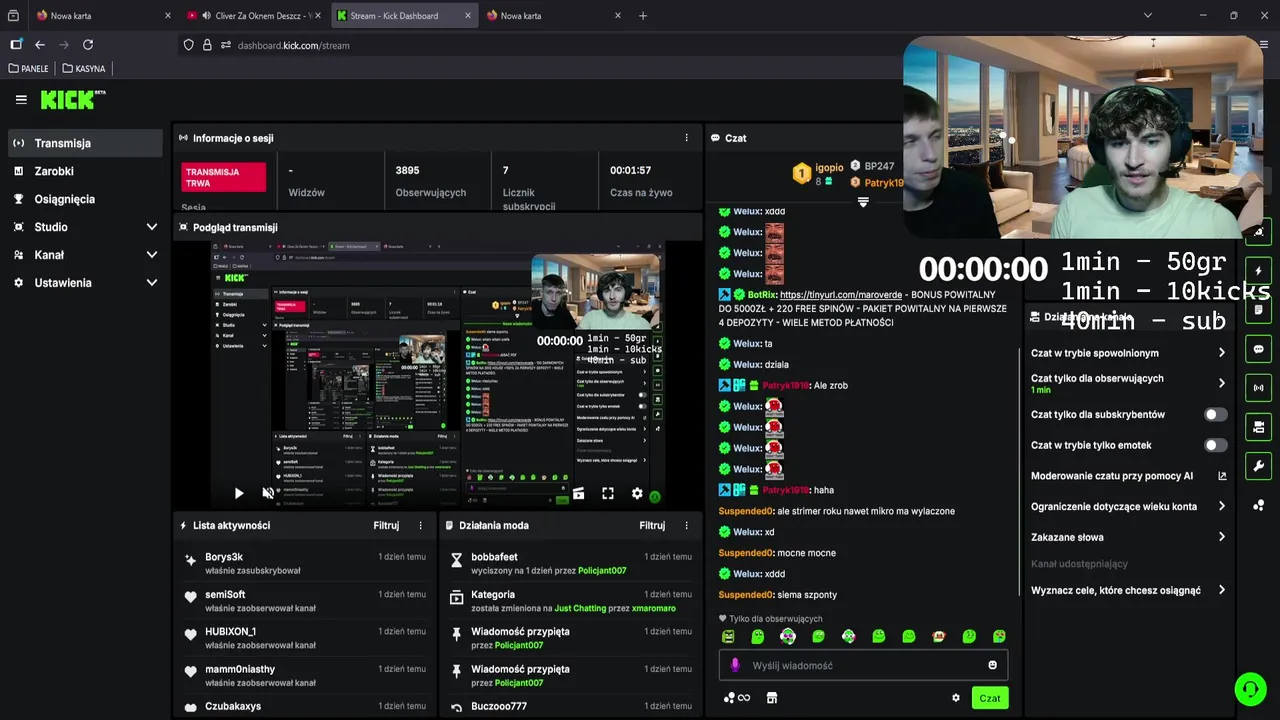The height and width of the screenshot is (720, 1280).
Task: Click Moderowanie czatu przy pomocy AI
Action: click(x=1112, y=476)
